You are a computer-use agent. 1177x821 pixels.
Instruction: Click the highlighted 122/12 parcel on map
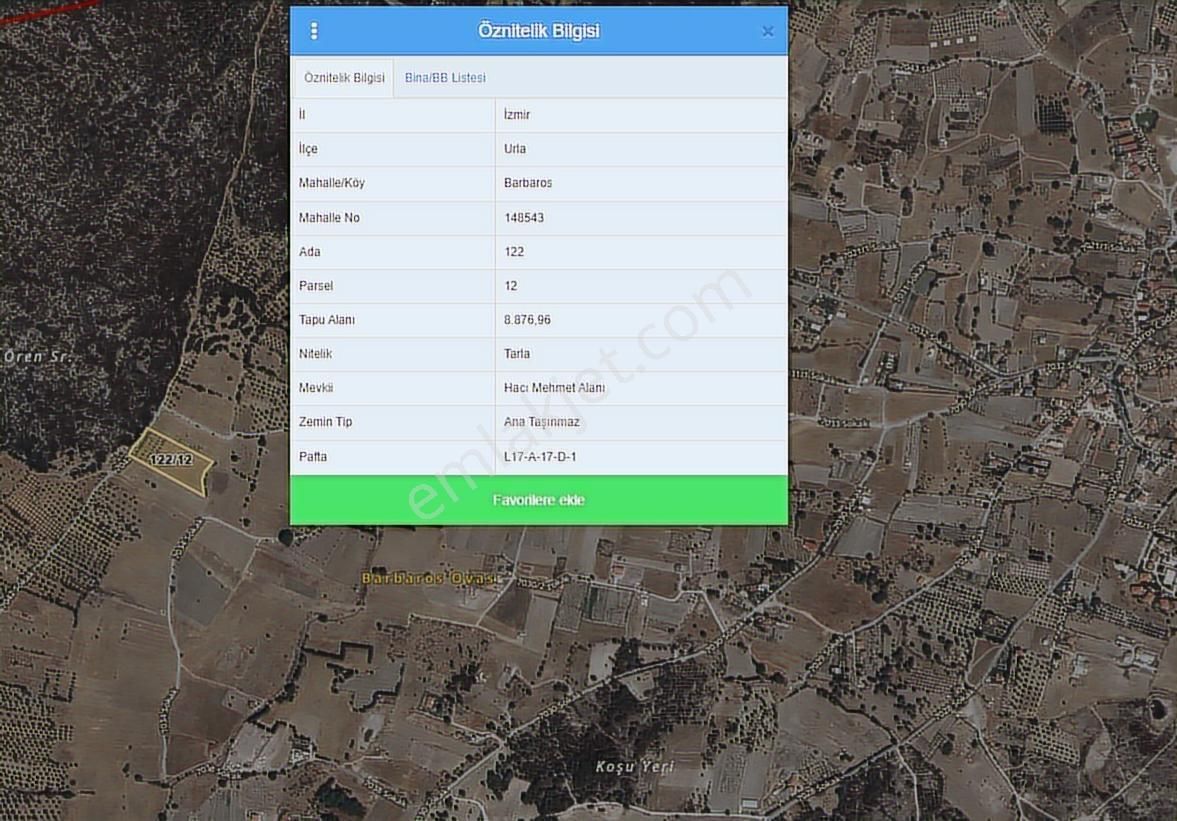coord(171,460)
